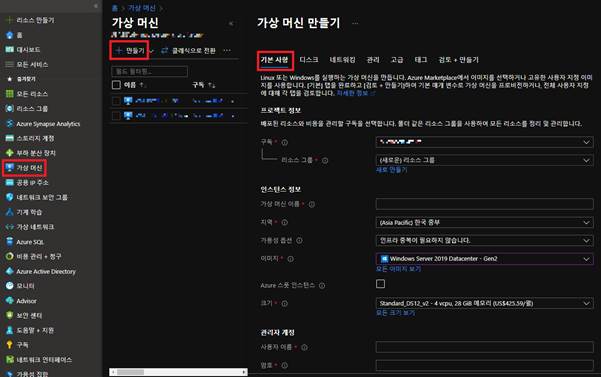Click the info icon beside 가상 머신 이름
This screenshot has width=601, height=377.
click(312, 204)
